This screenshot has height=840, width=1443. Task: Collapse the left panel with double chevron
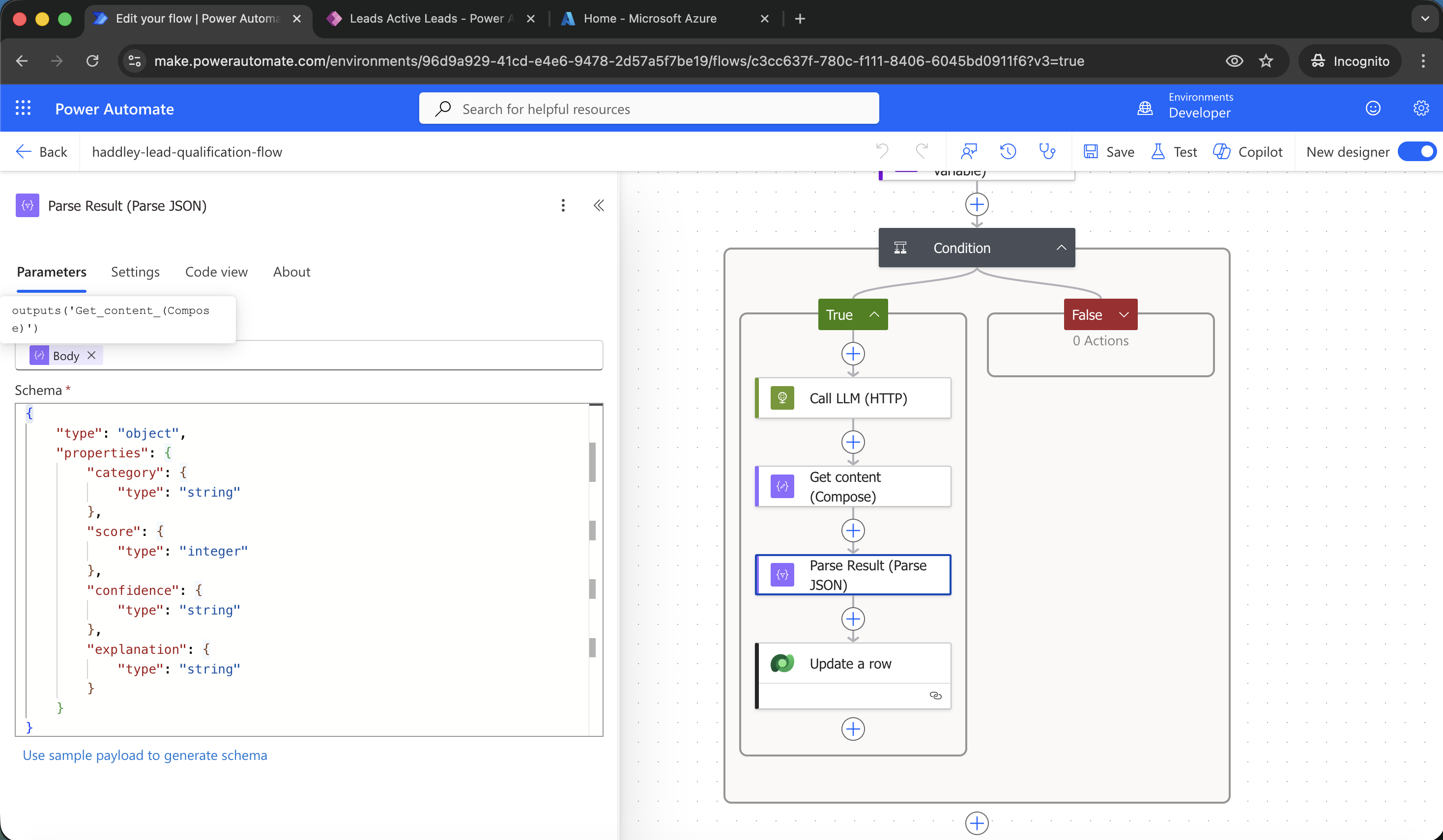pyautogui.click(x=599, y=205)
